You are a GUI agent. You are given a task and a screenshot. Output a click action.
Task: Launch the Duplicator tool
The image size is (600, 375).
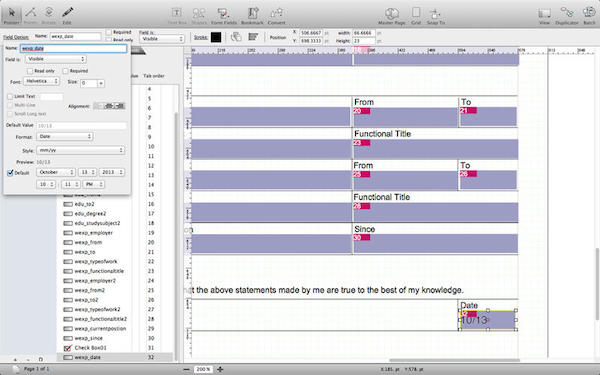coord(567,15)
